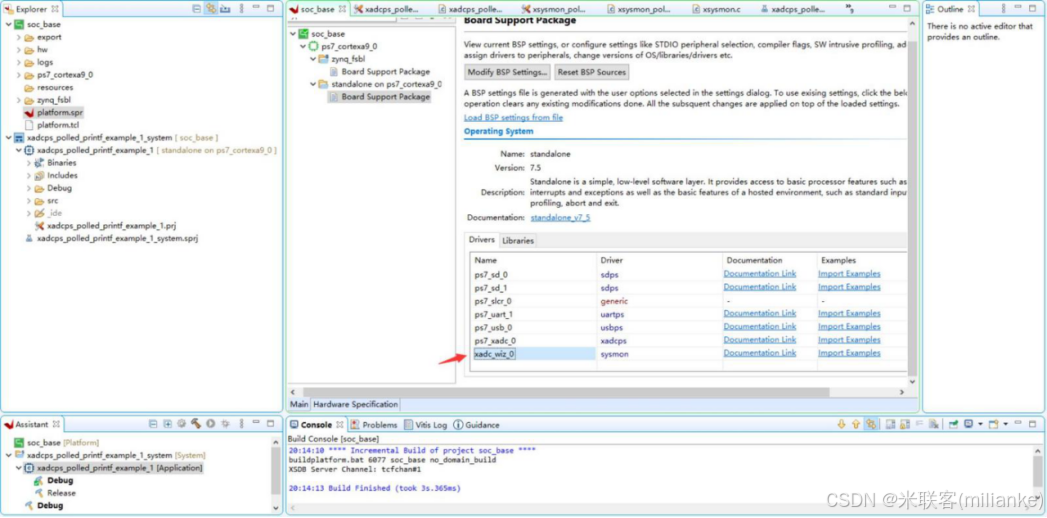Open the Drivers tab
This screenshot has width=1047, height=518.
click(482, 240)
